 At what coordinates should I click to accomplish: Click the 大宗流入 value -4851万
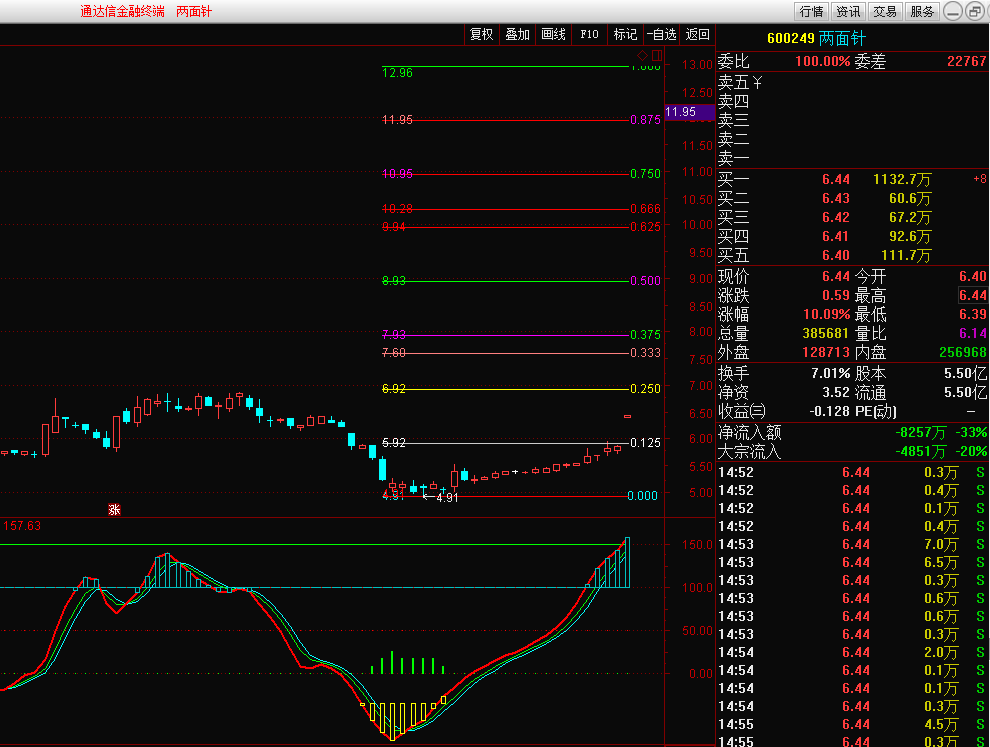point(921,451)
